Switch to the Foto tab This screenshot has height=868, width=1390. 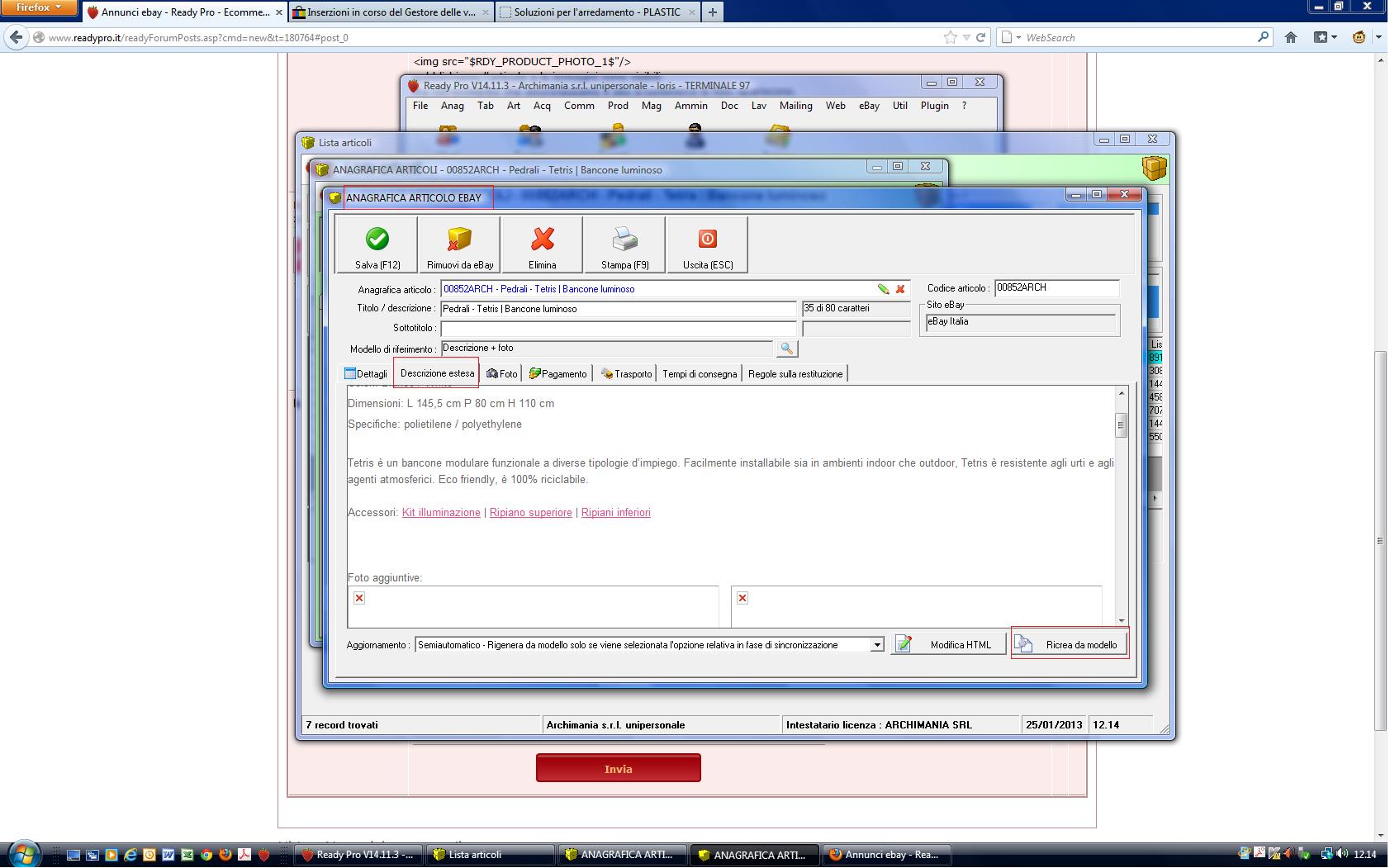pos(502,374)
